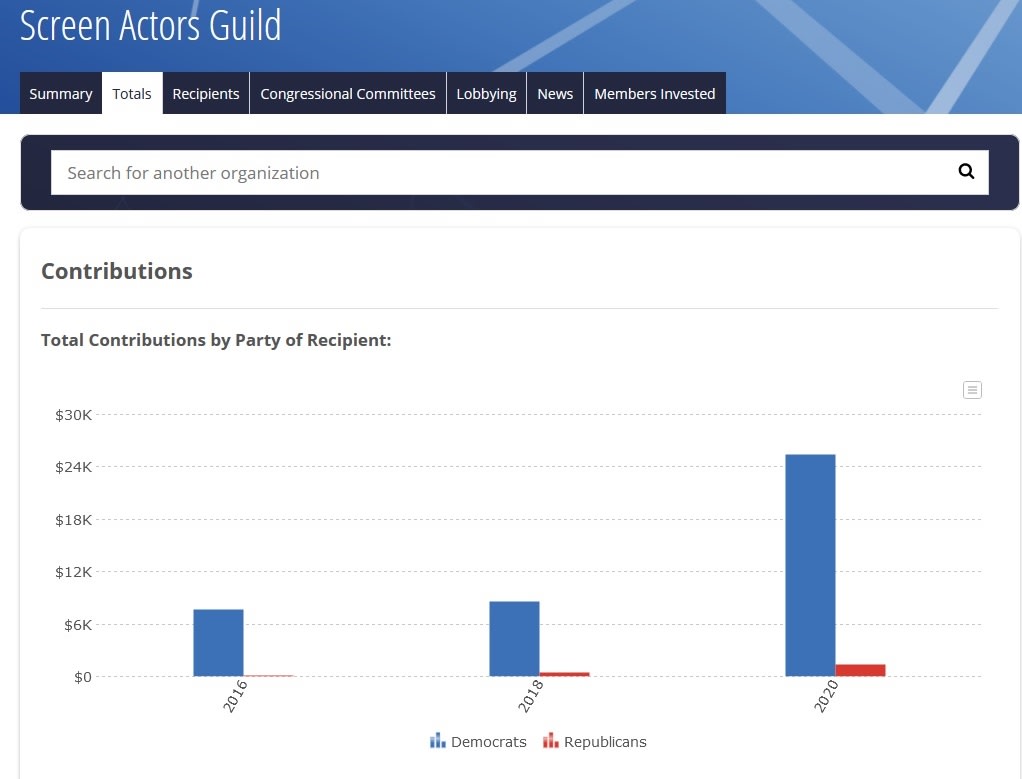
Task: Click the $6K axis label
Action: coord(78,625)
